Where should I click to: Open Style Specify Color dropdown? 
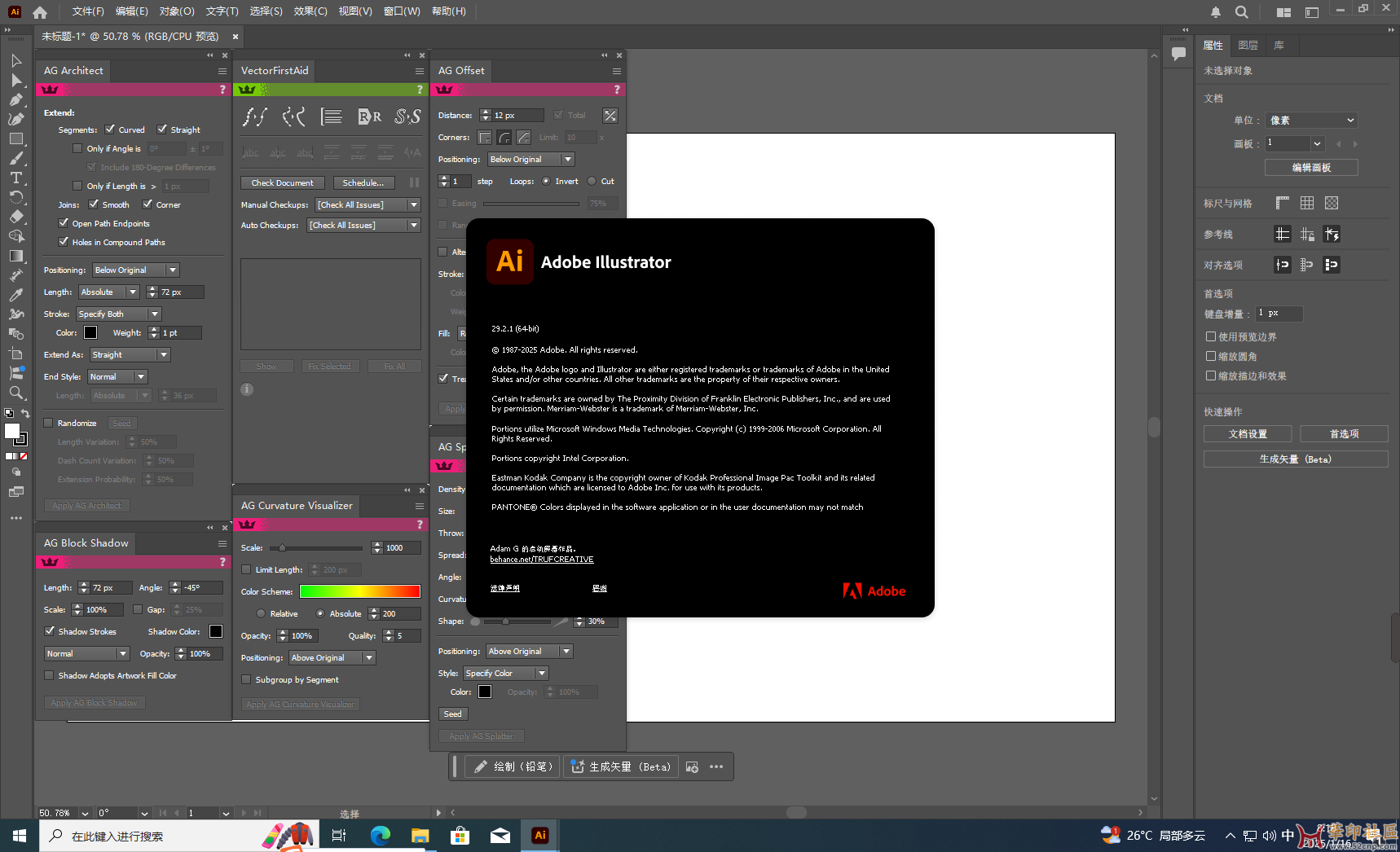click(506, 674)
